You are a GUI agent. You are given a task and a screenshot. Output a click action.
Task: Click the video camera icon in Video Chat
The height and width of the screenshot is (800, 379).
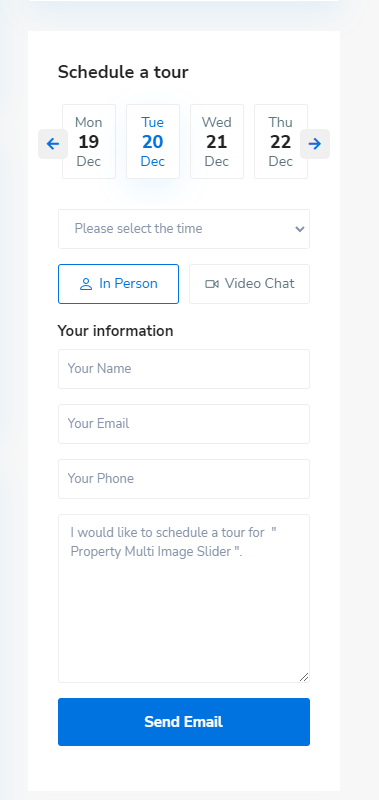pos(212,284)
